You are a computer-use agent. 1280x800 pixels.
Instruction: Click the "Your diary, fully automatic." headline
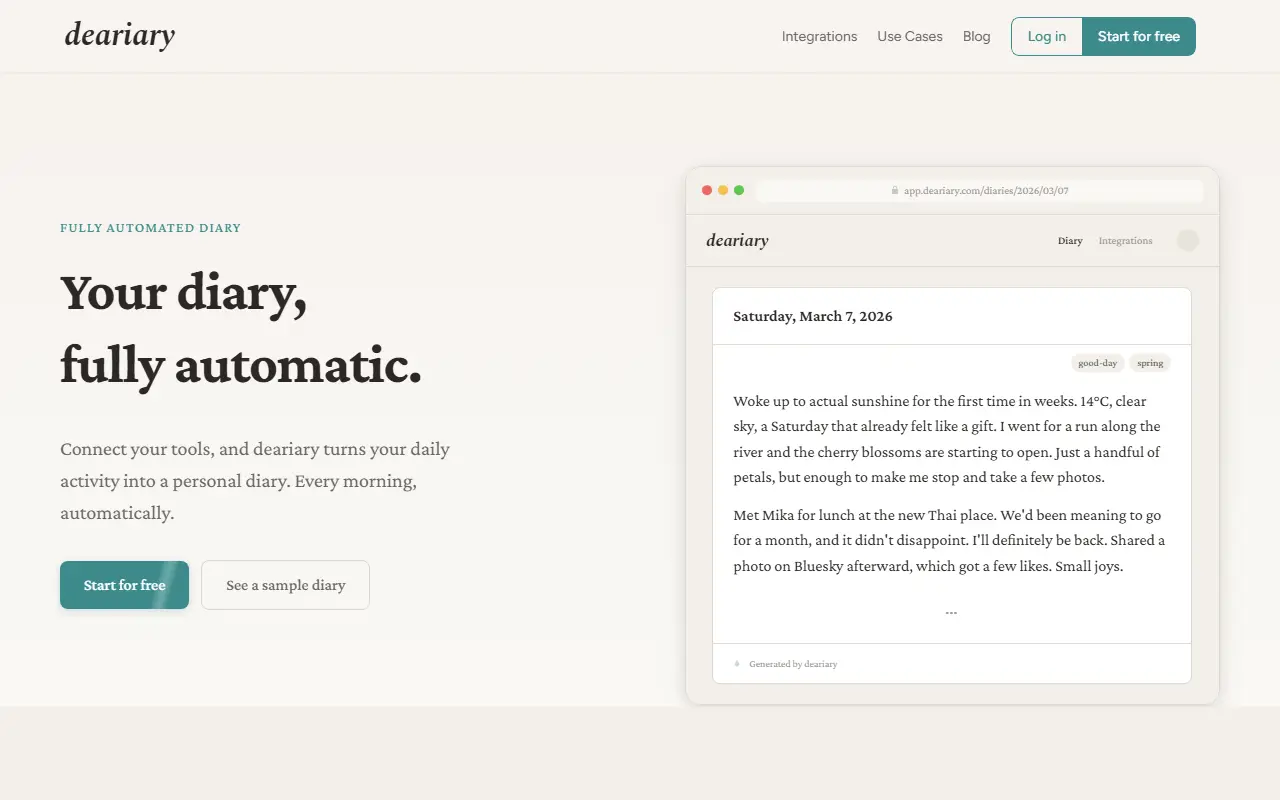(x=241, y=328)
